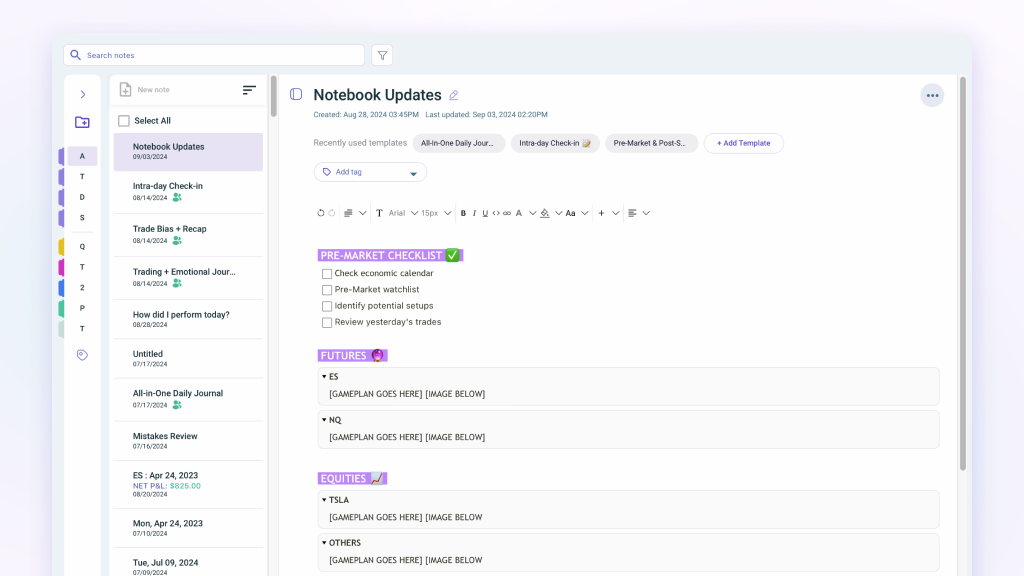The height and width of the screenshot is (576, 1024).
Task: Click the sort notes icon
Action: pyautogui.click(x=249, y=90)
